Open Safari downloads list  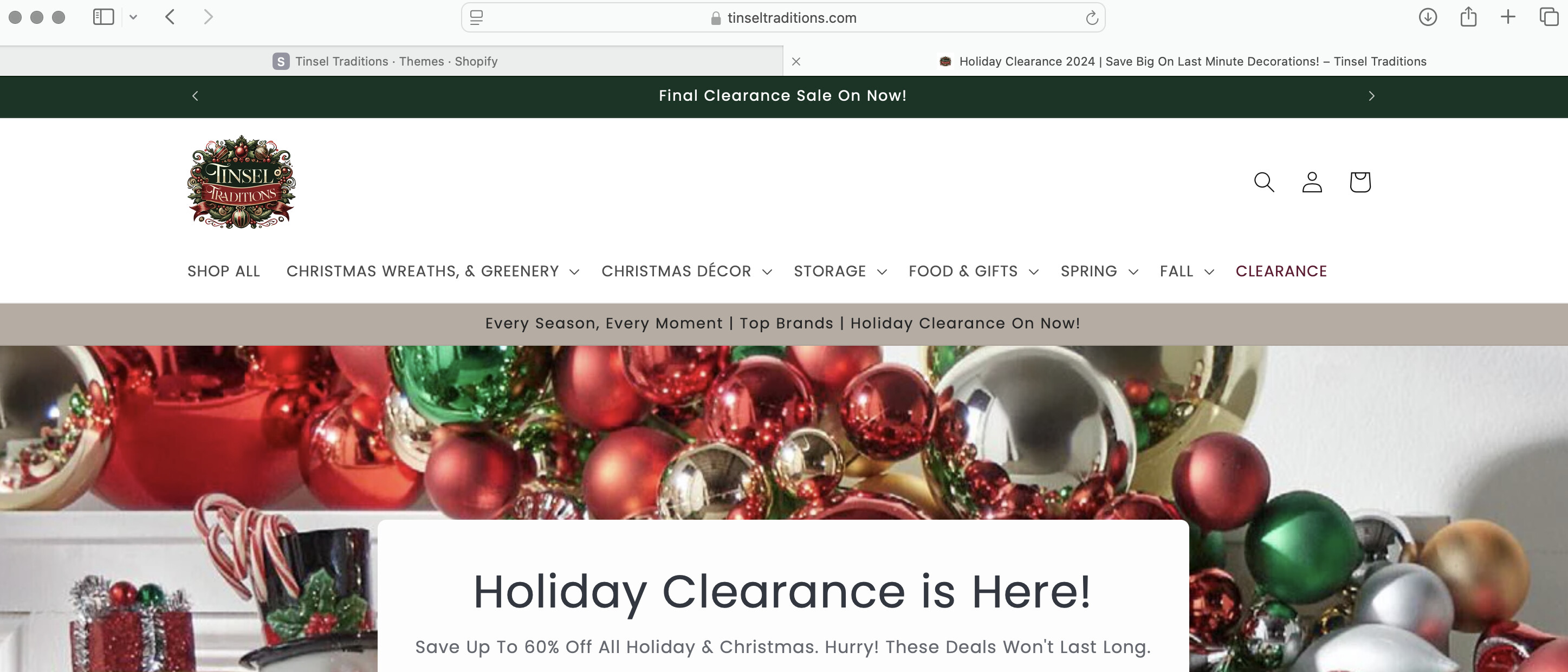(1428, 17)
